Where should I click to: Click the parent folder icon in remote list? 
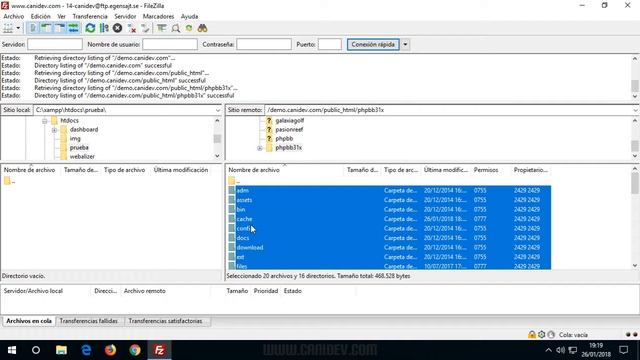pos(232,181)
